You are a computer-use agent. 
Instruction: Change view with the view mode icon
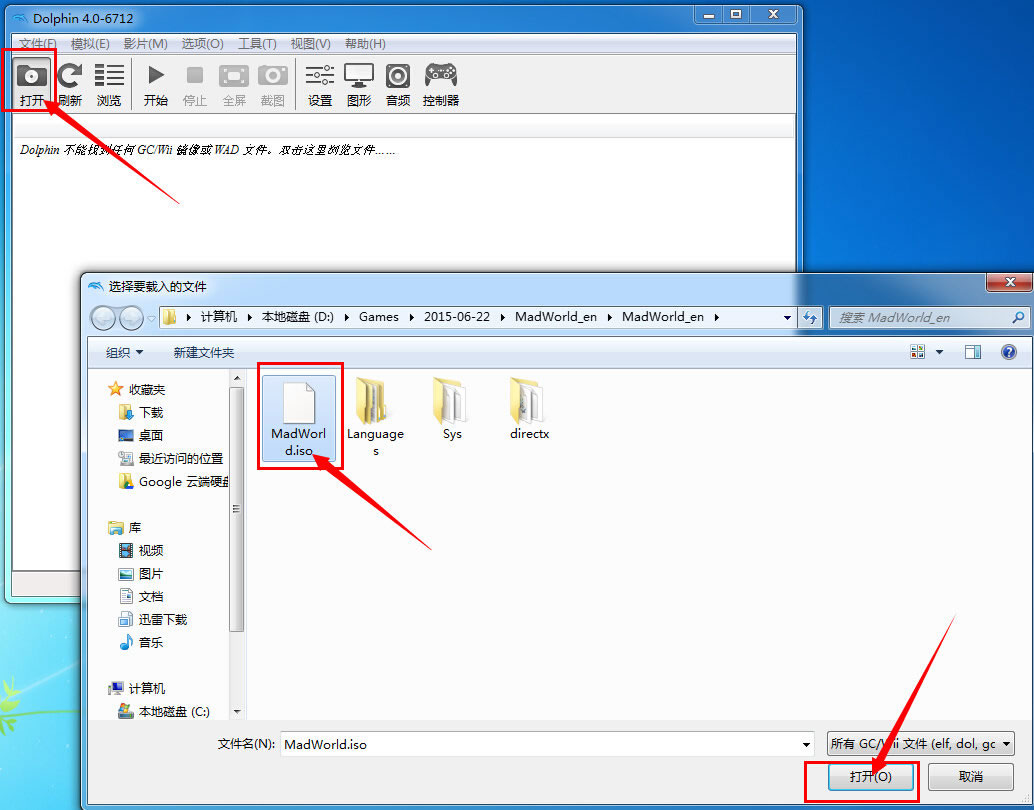click(917, 352)
